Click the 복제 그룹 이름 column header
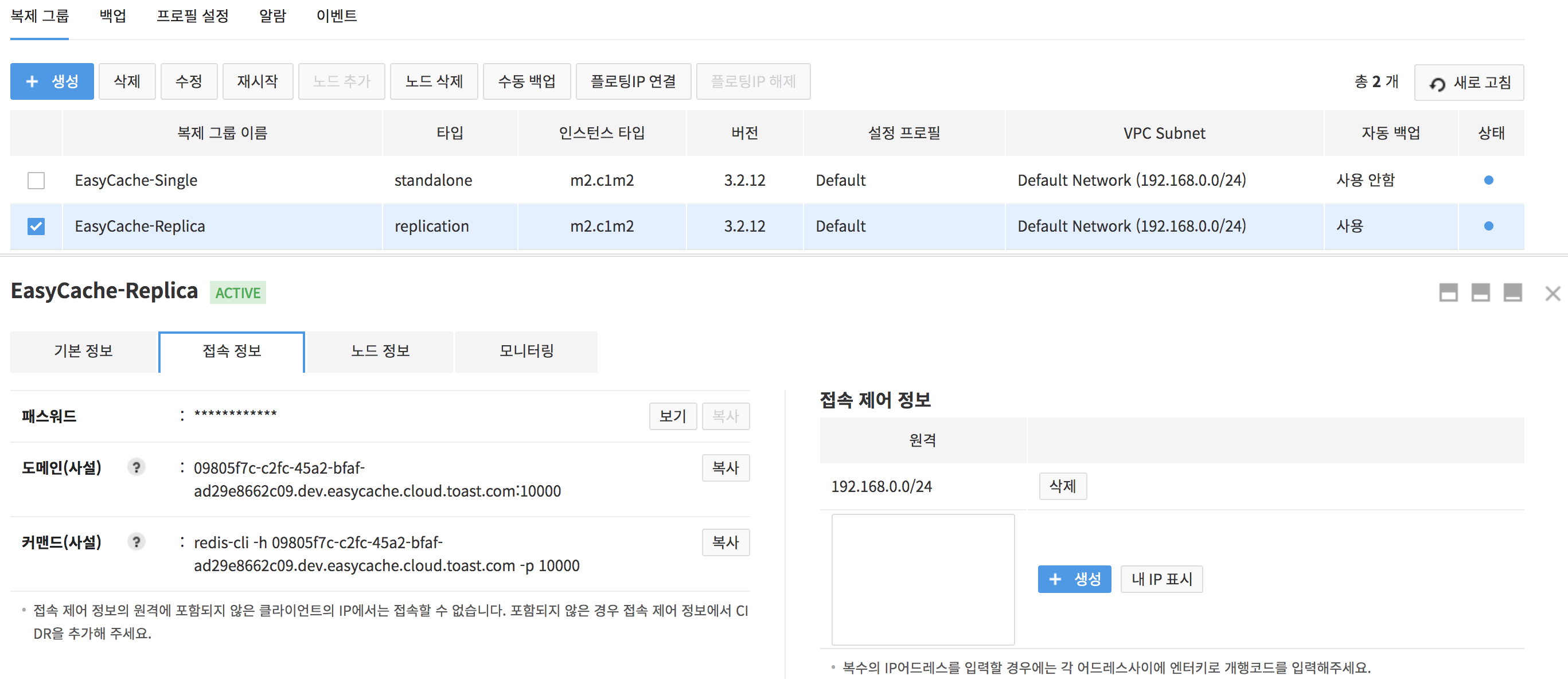 tap(222, 133)
